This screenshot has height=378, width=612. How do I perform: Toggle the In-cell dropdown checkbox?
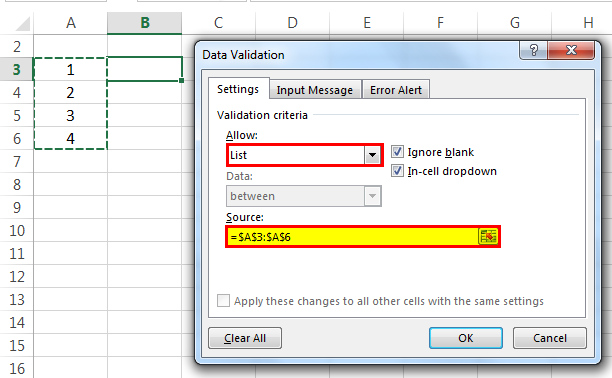(397, 171)
